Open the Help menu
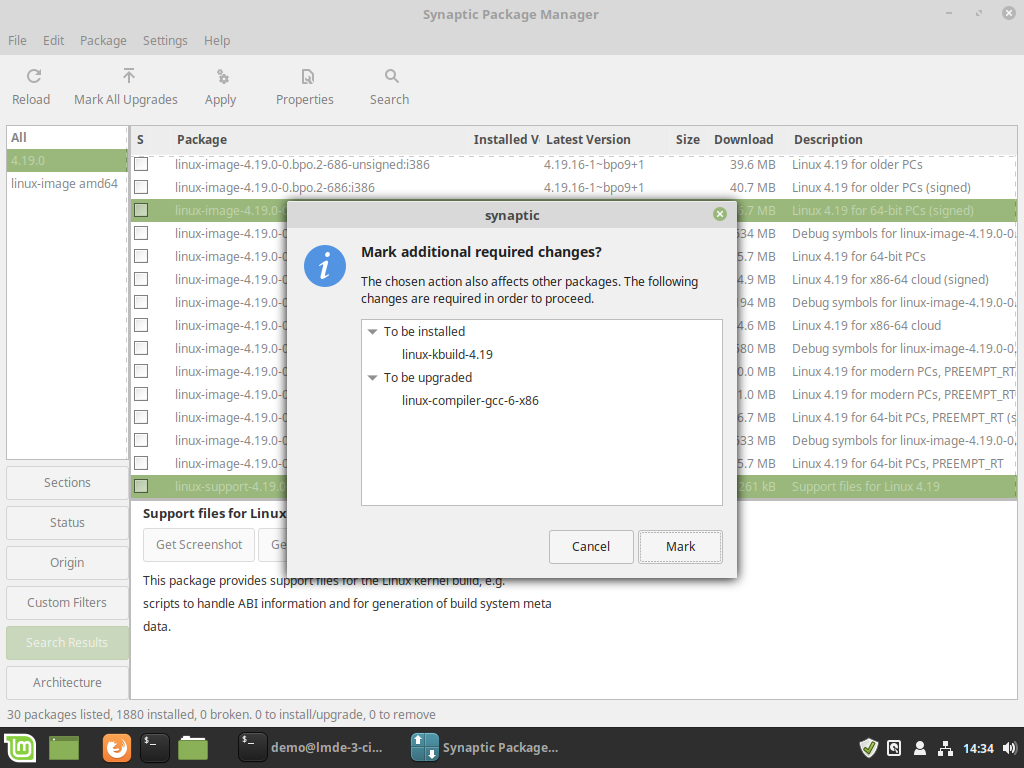This screenshot has width=1024, height=768. (x=217, y=40)
